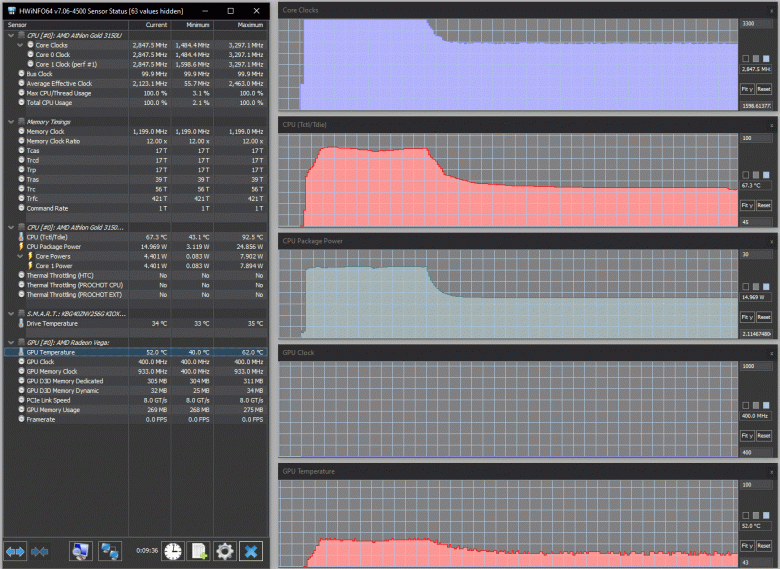The height and width of the screenshot is (569, 780).
Task: Collapse the Core Powers sub-tree
Action: pyautogui.click(x=20, y=256)
